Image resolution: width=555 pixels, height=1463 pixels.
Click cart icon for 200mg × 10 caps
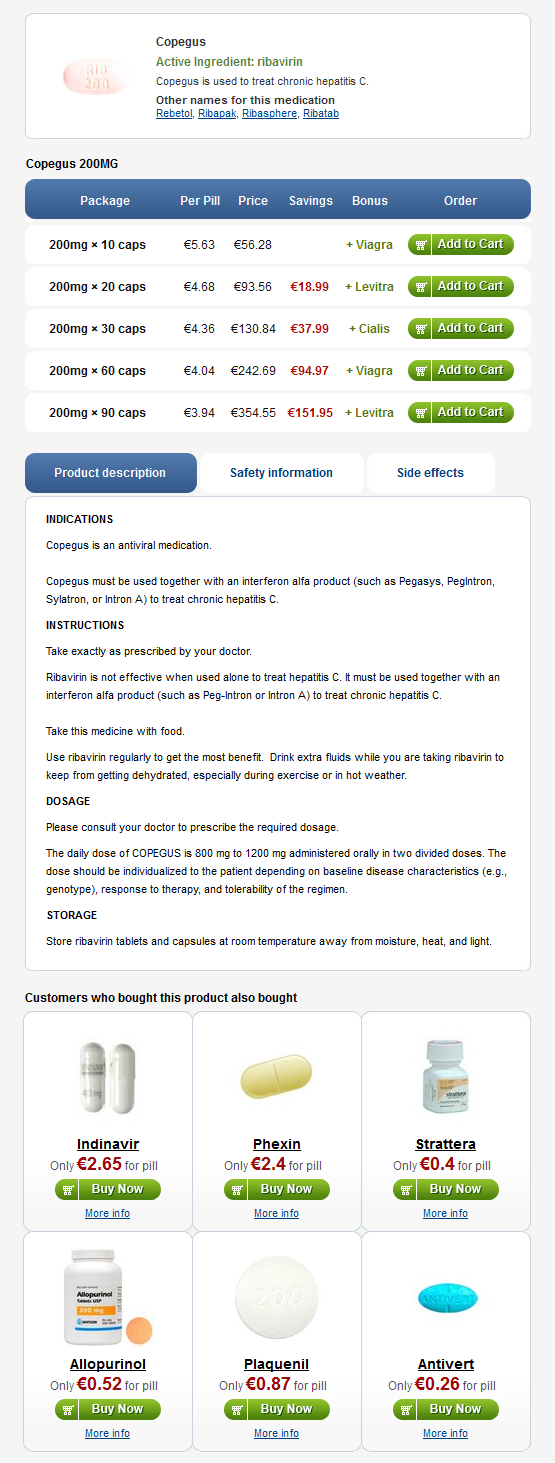[x=421, y=244]
